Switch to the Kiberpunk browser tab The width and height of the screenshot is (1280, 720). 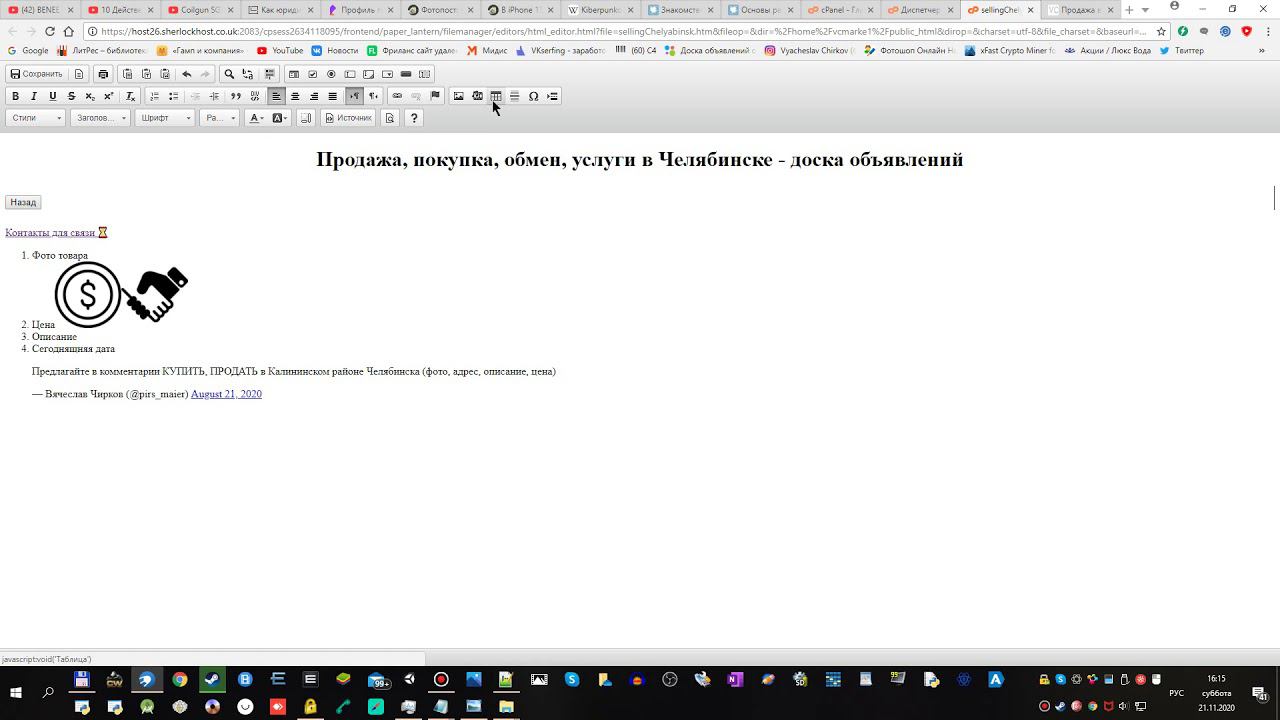[x=601, y=10]
